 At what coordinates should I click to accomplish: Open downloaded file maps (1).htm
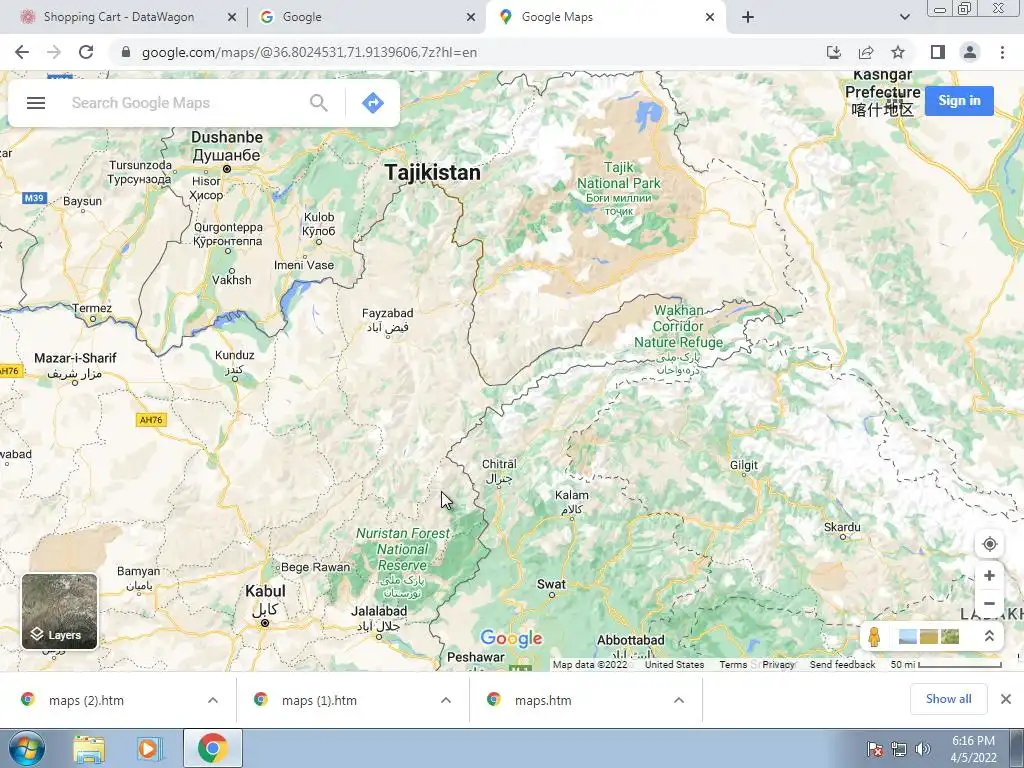click(x=319, y=700)
